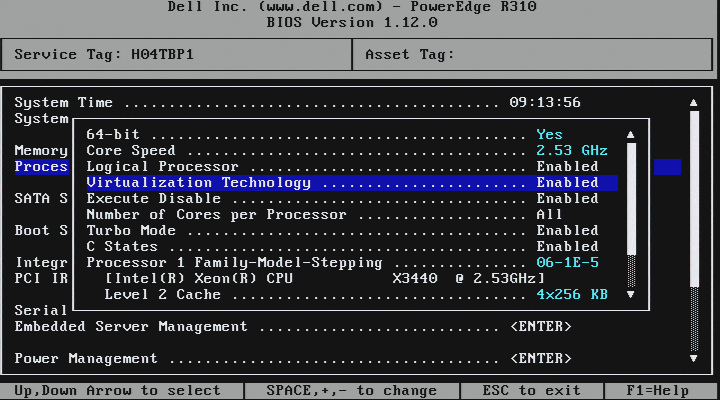Screen dimensions: 720x400
Task: Select the Turbo Mode row label
Action: pos(131,230)
